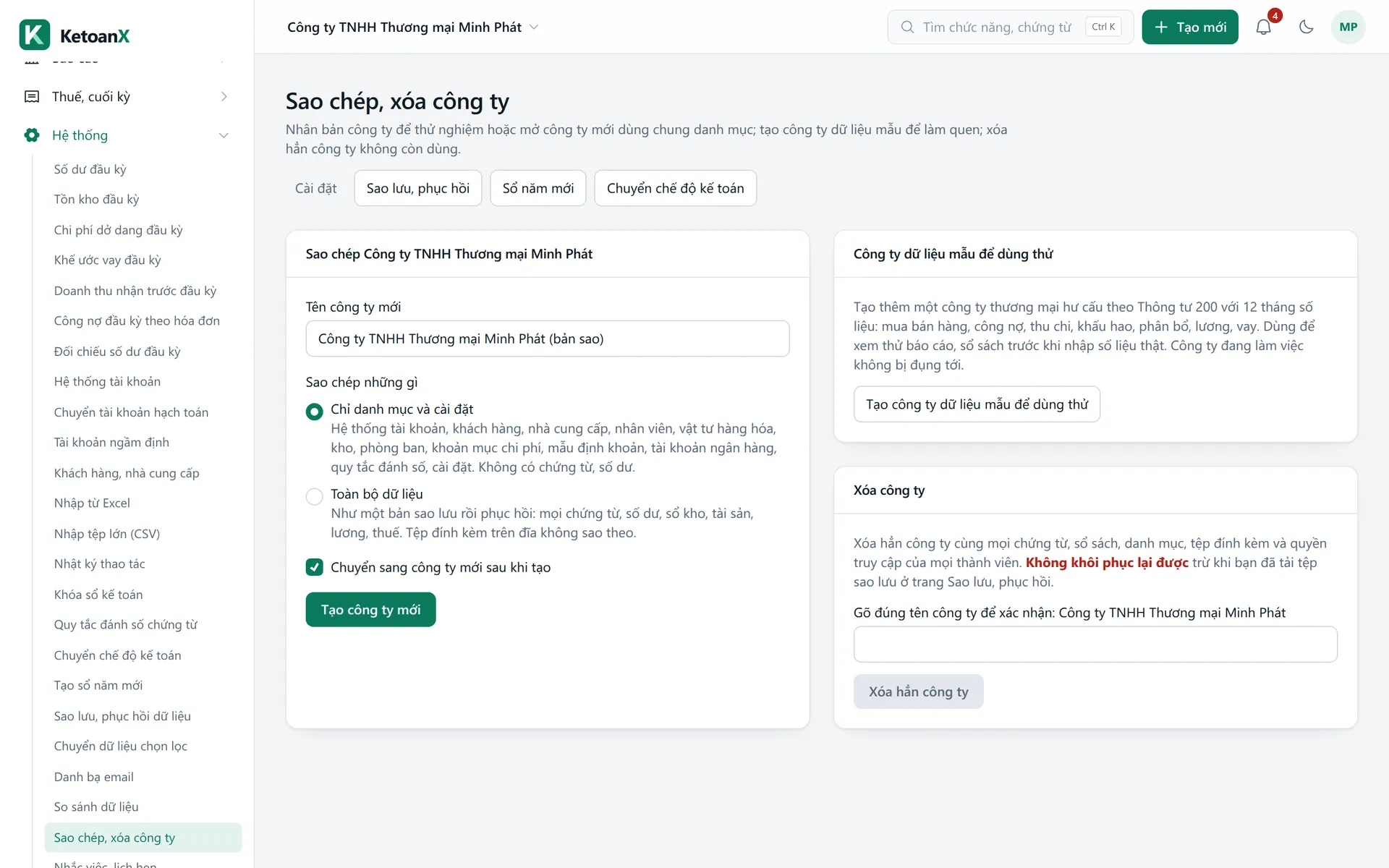The image size is (1389, 868).
Task: Collapse the Hệ thống section chevron
Action: click(x=224, y=135)
